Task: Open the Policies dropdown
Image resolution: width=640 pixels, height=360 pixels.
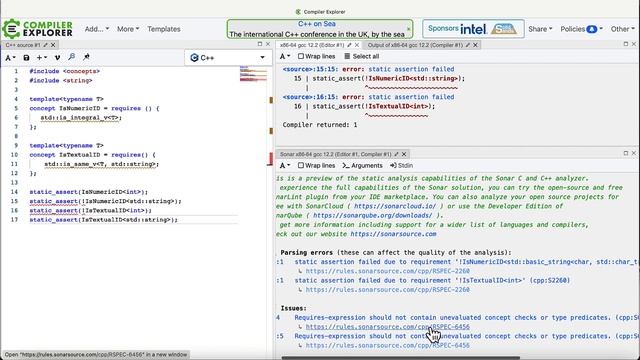Action: coord(581,29)
